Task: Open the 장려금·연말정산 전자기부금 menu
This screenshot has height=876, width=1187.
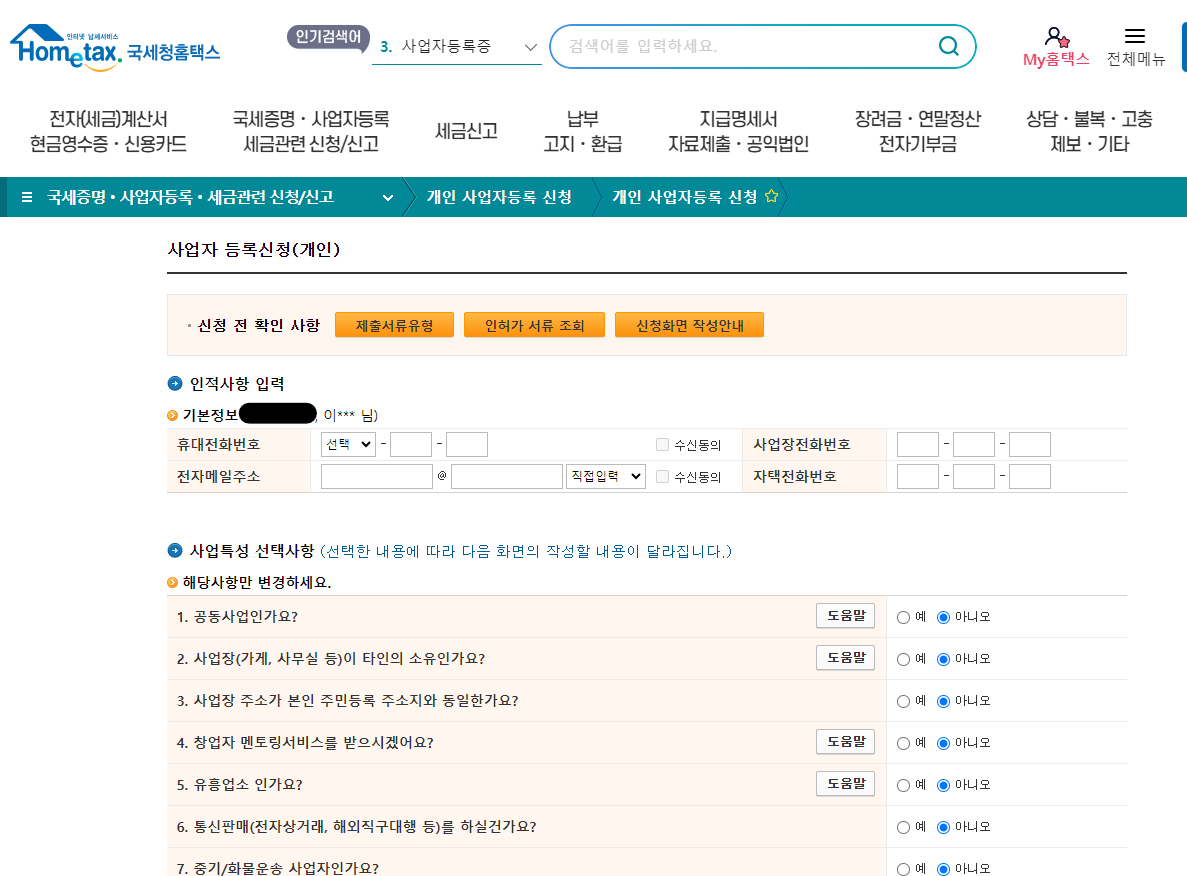Action: point(917,131)
